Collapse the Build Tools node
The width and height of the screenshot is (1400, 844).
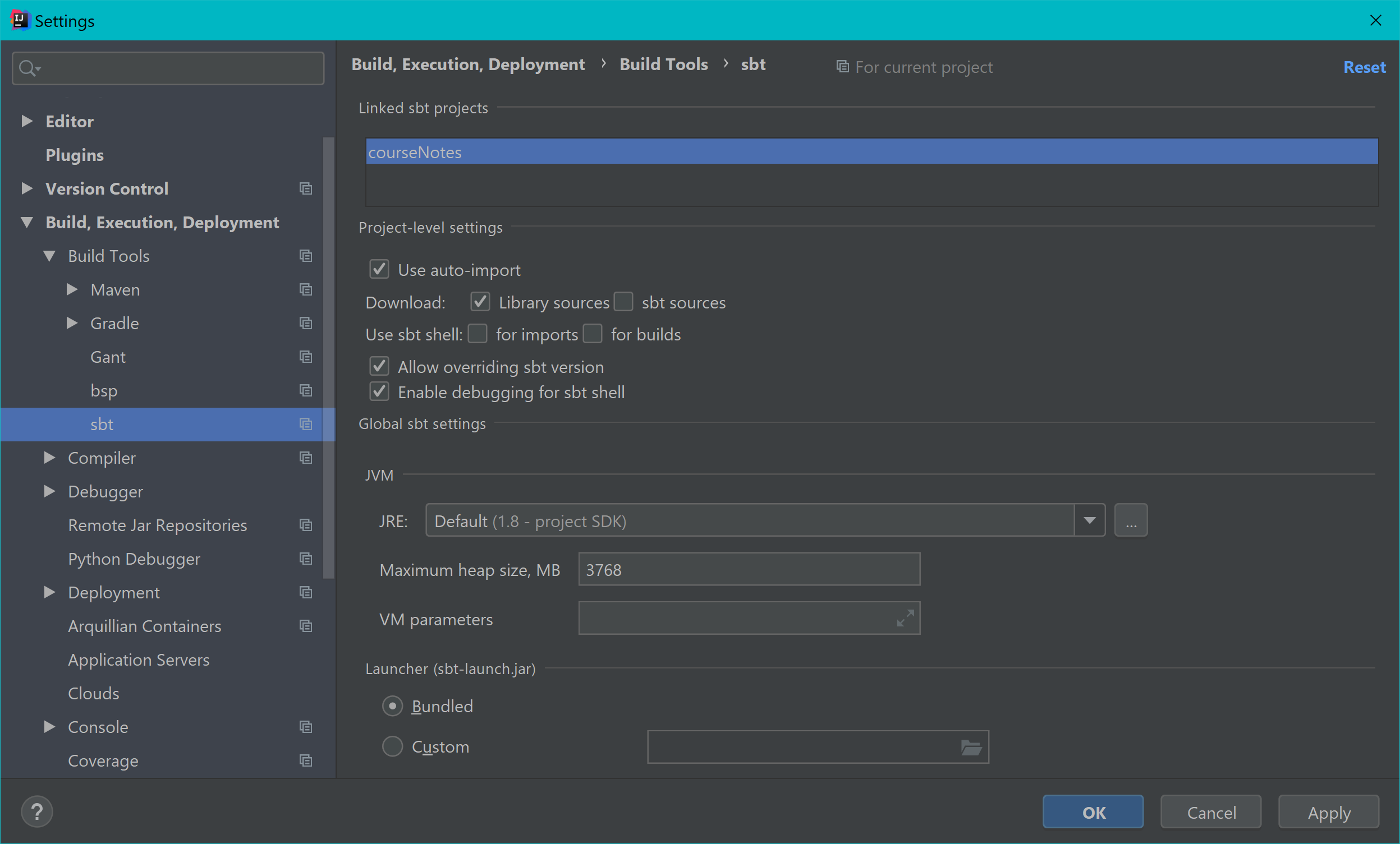click(x=49, y=256)
